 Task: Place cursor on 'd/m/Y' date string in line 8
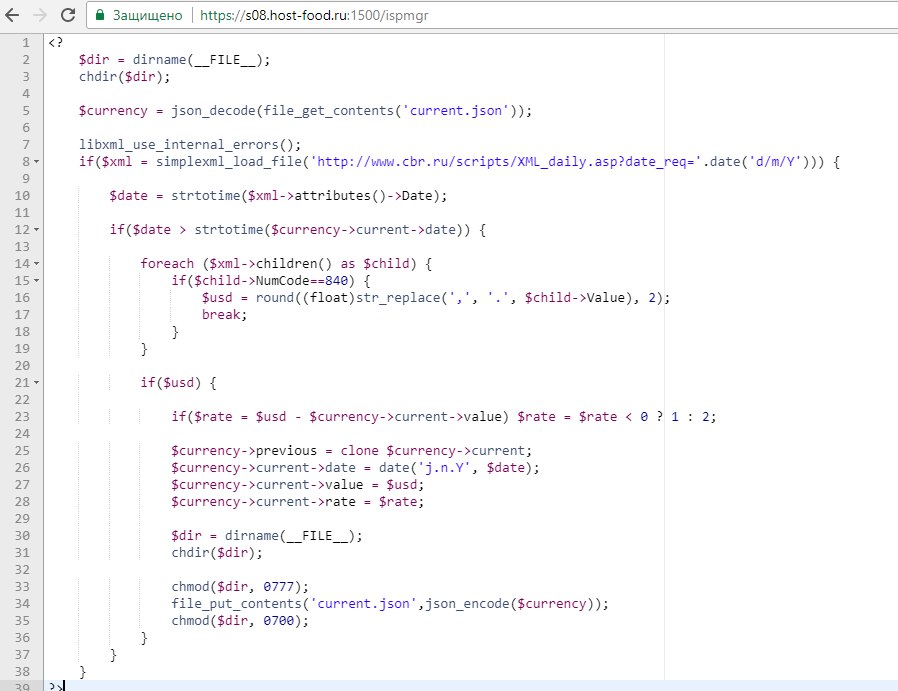point(775,162)
